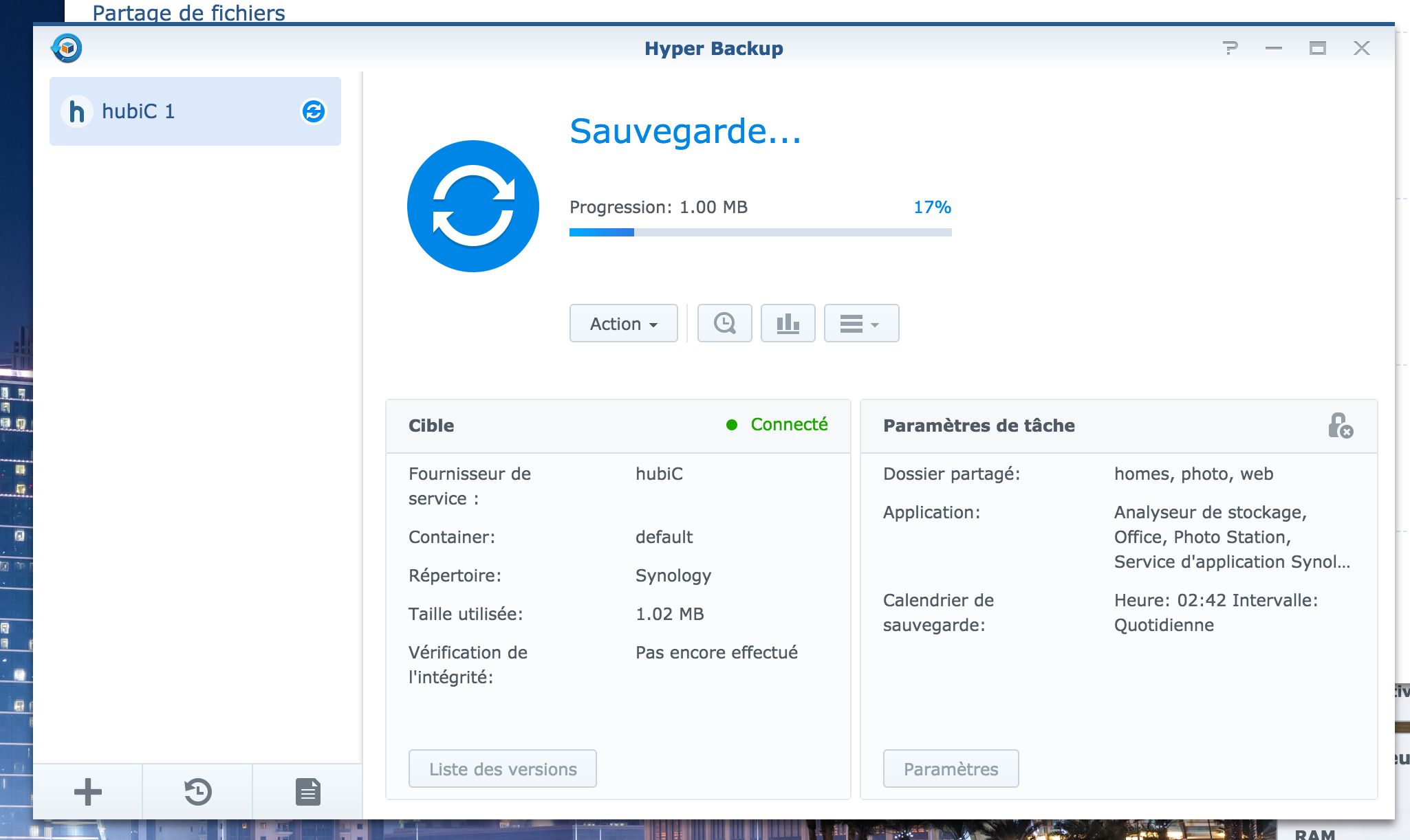
Task: Click the encryption lock icon in Paramètres de tâche
Action: coord(1341,425)
